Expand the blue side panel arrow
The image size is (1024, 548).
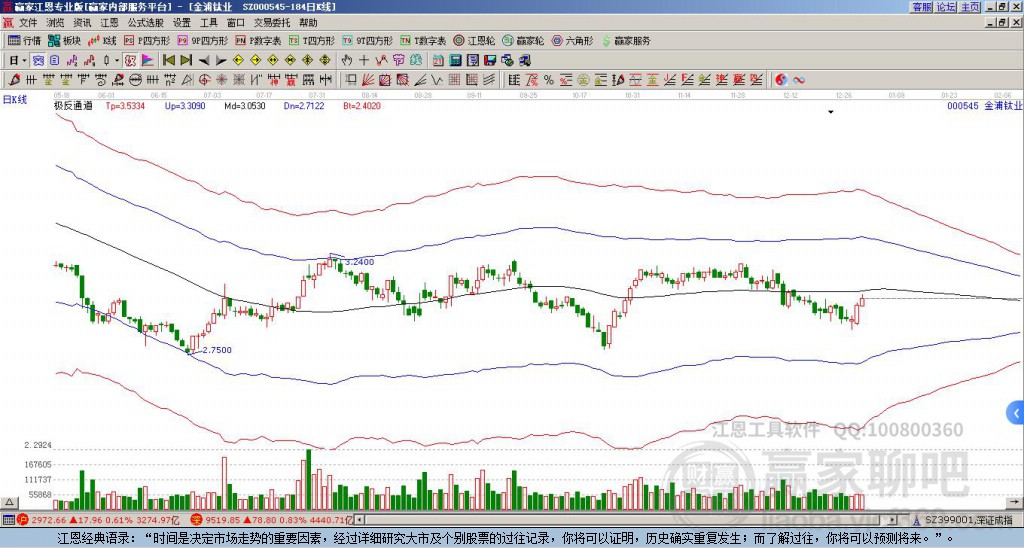click(x=1016, y=413)
